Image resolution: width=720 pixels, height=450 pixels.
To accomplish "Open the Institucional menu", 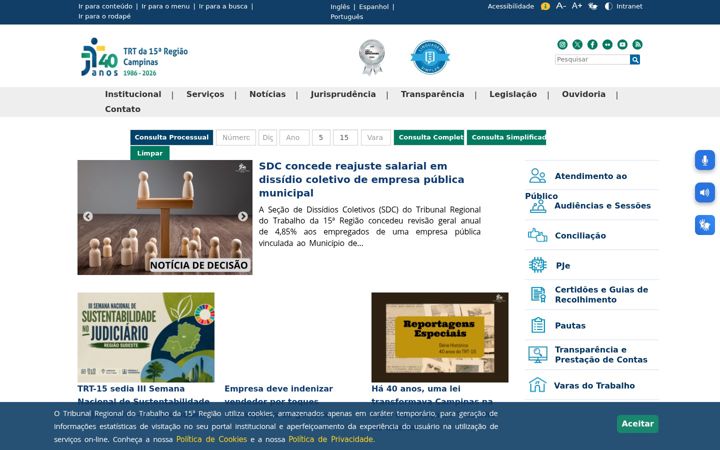I will point(133,94).
